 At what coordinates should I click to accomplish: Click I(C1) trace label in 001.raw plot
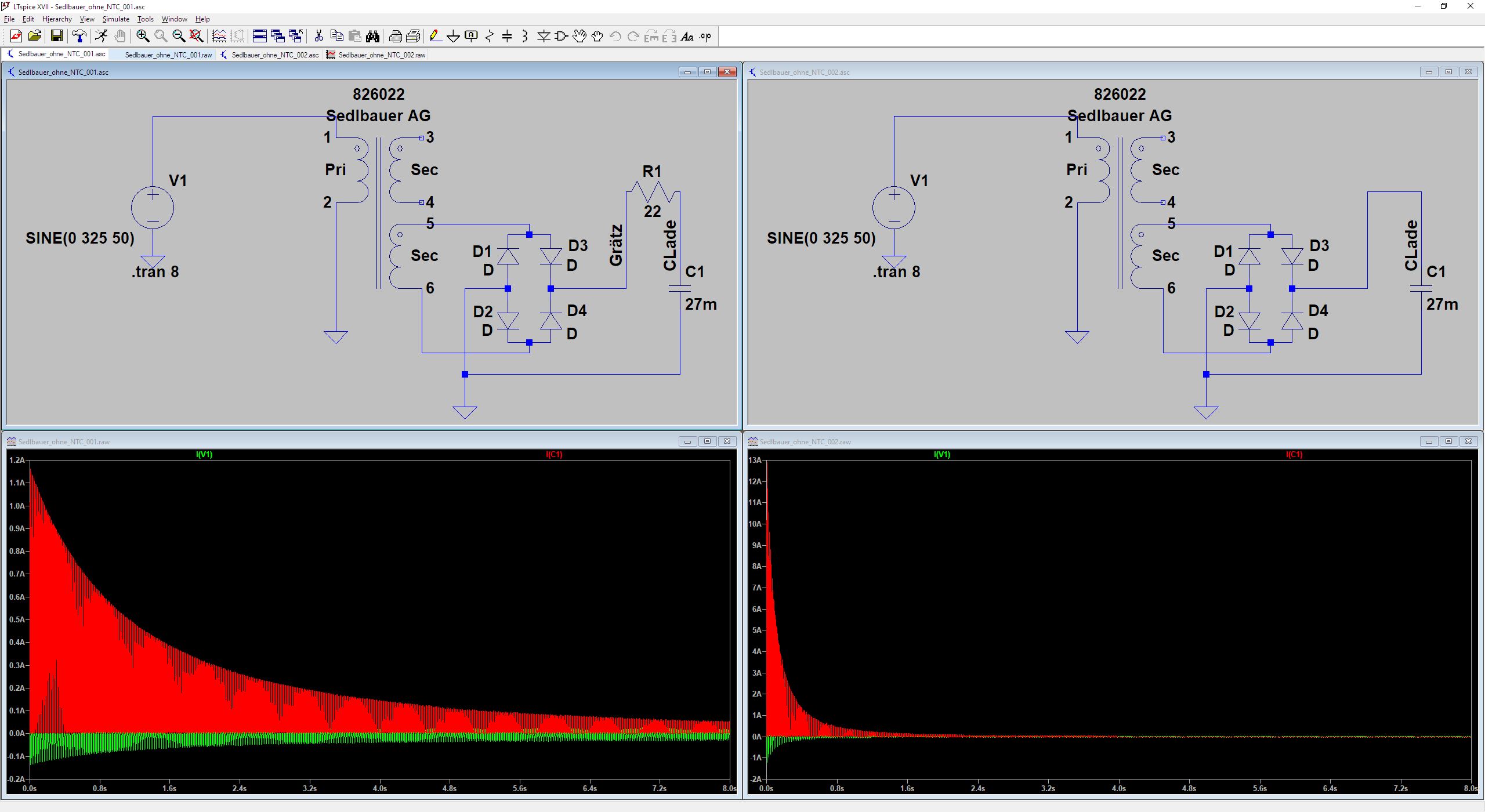(554, 455)
